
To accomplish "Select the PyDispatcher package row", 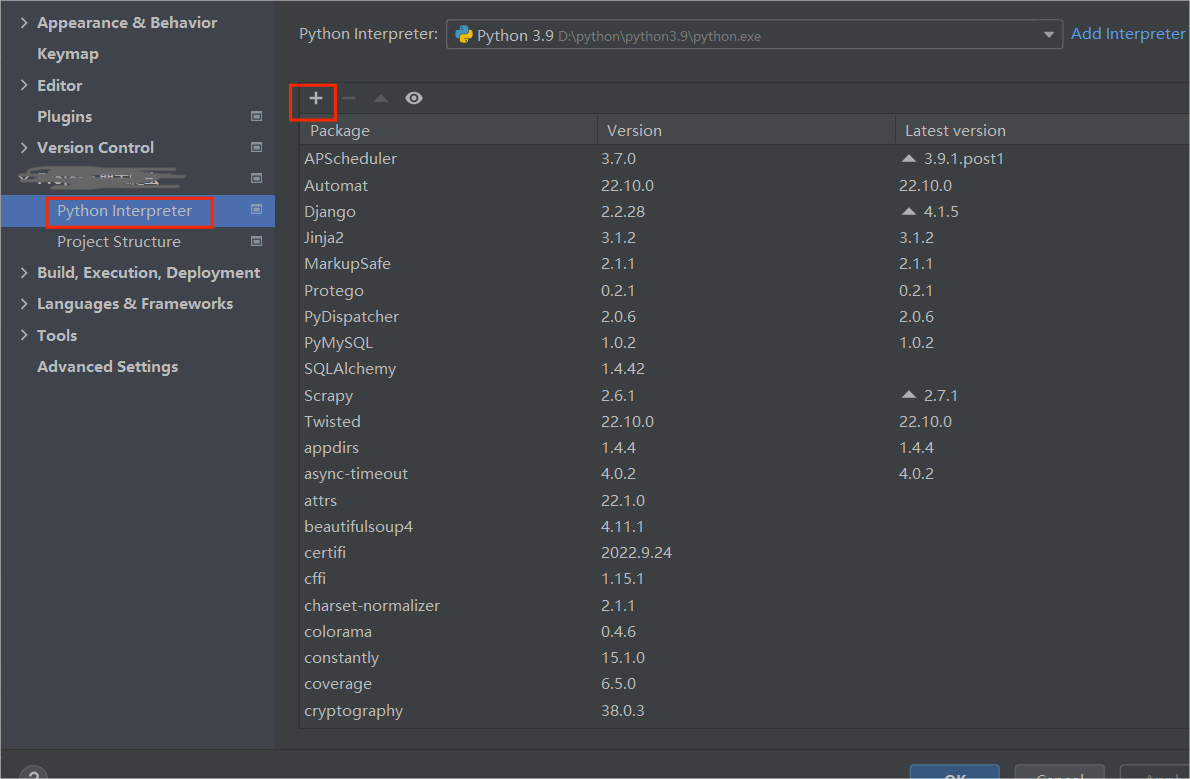I will (745, 317).
